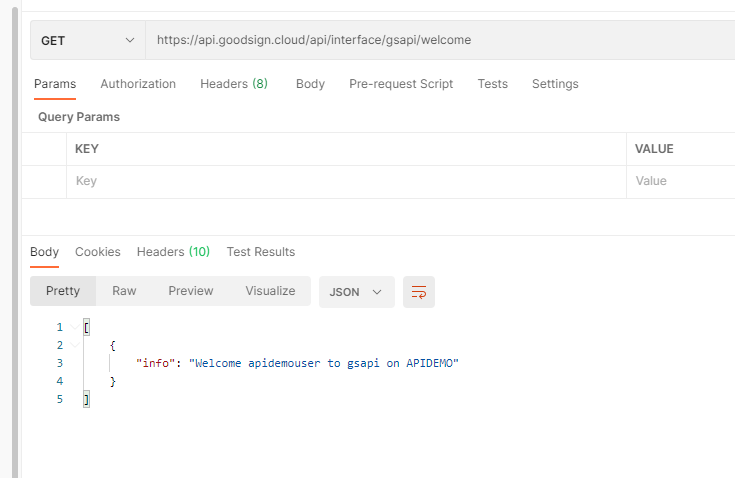Open the request Settings tab

[555, 84]
